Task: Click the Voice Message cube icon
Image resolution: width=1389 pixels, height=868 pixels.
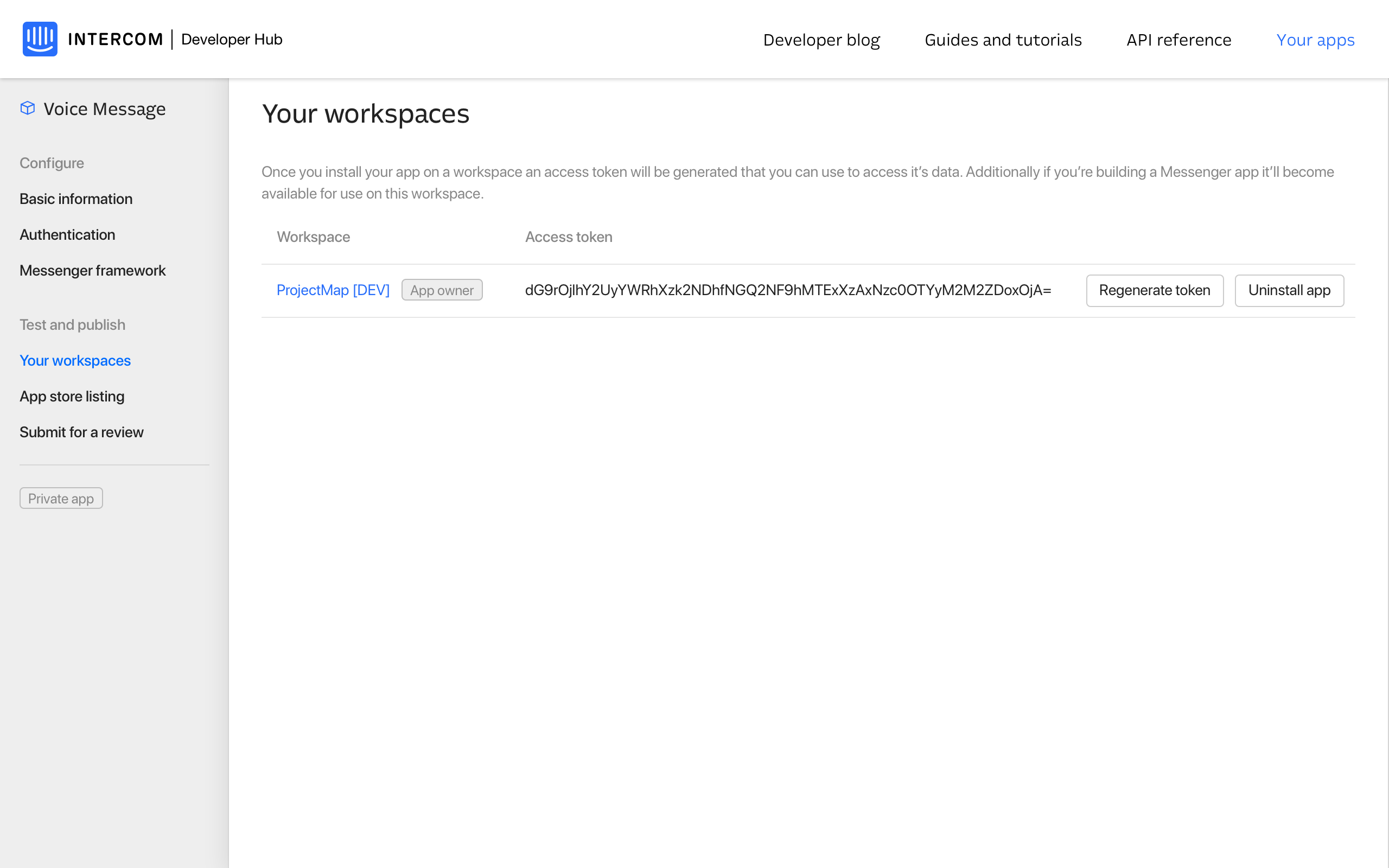Action: tap(28, 108)
